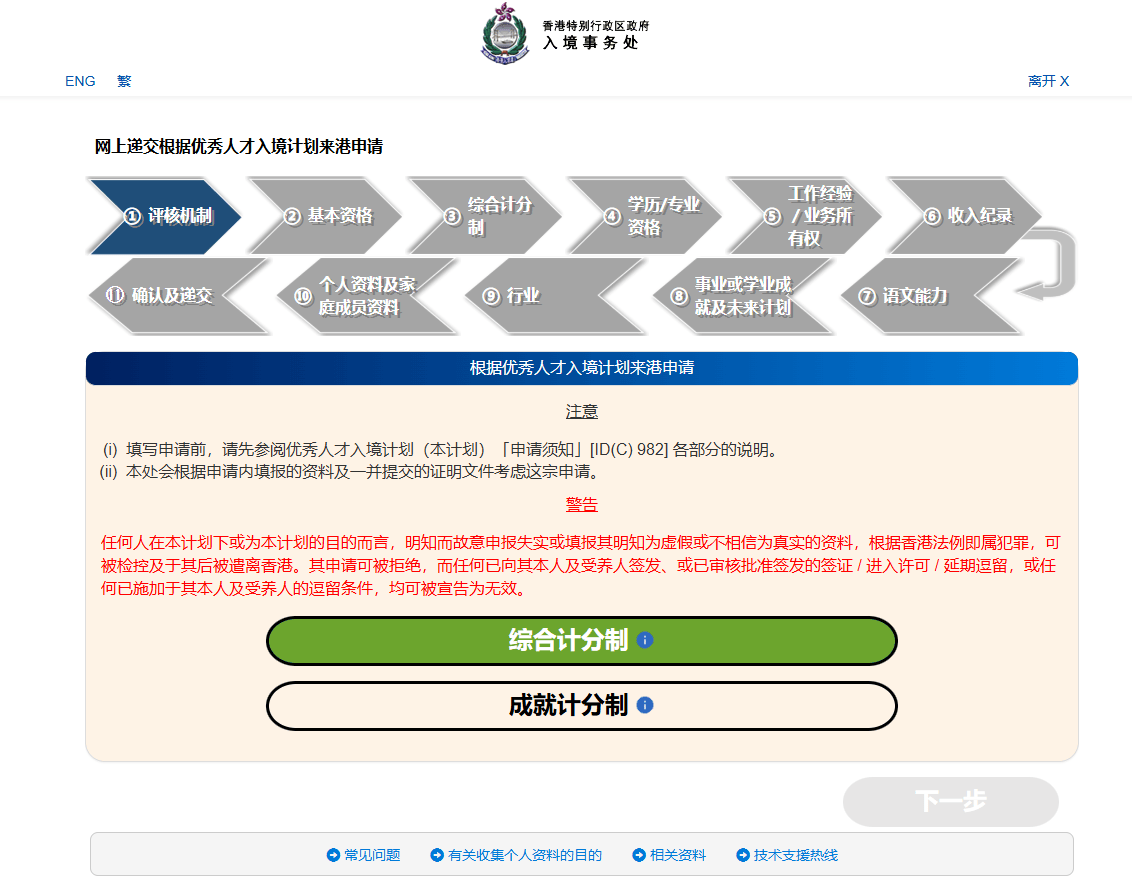
Task: Click arrow icon before 相关资料
Action: (x=639, y=855)
